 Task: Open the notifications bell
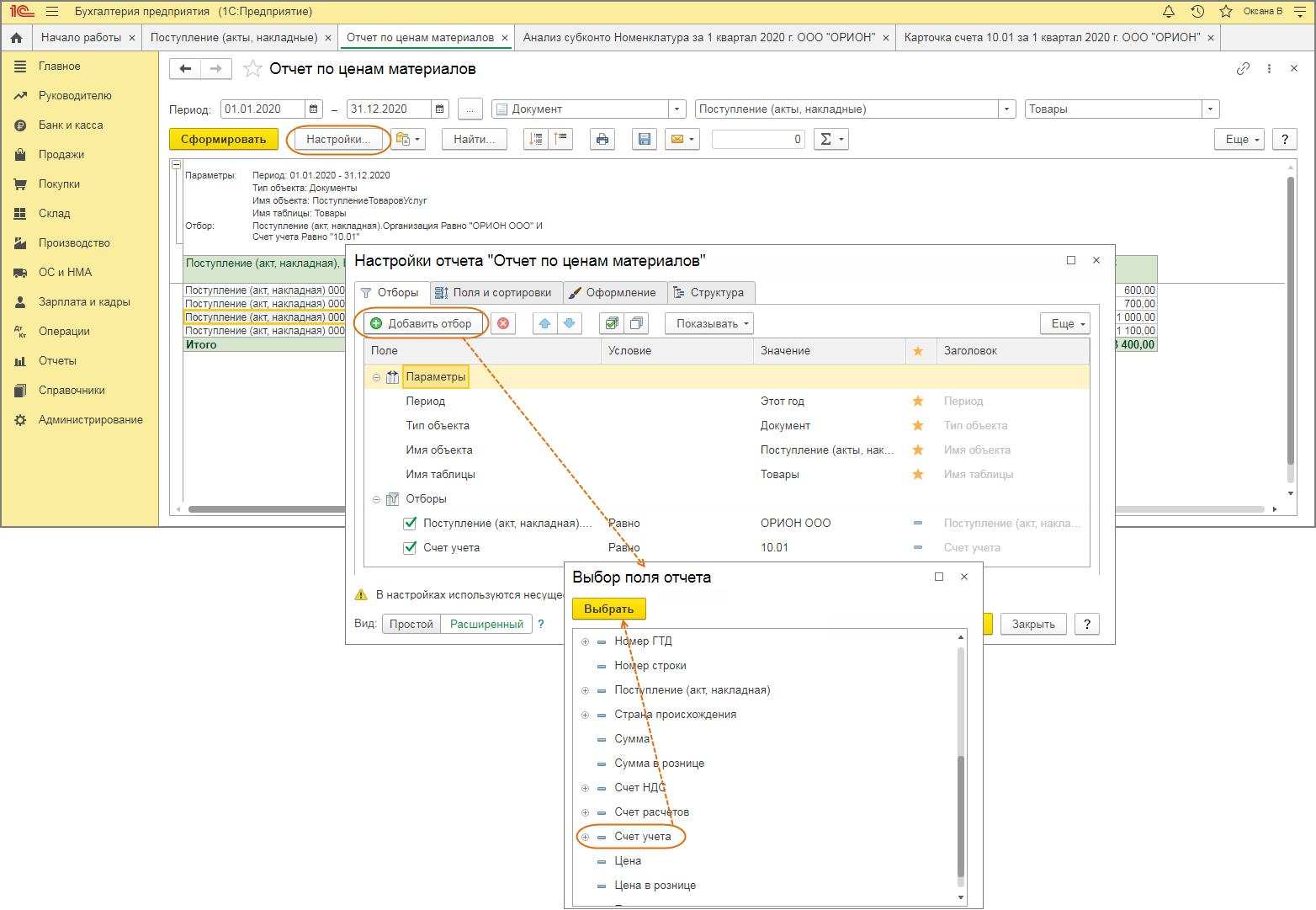(1169, 12)
